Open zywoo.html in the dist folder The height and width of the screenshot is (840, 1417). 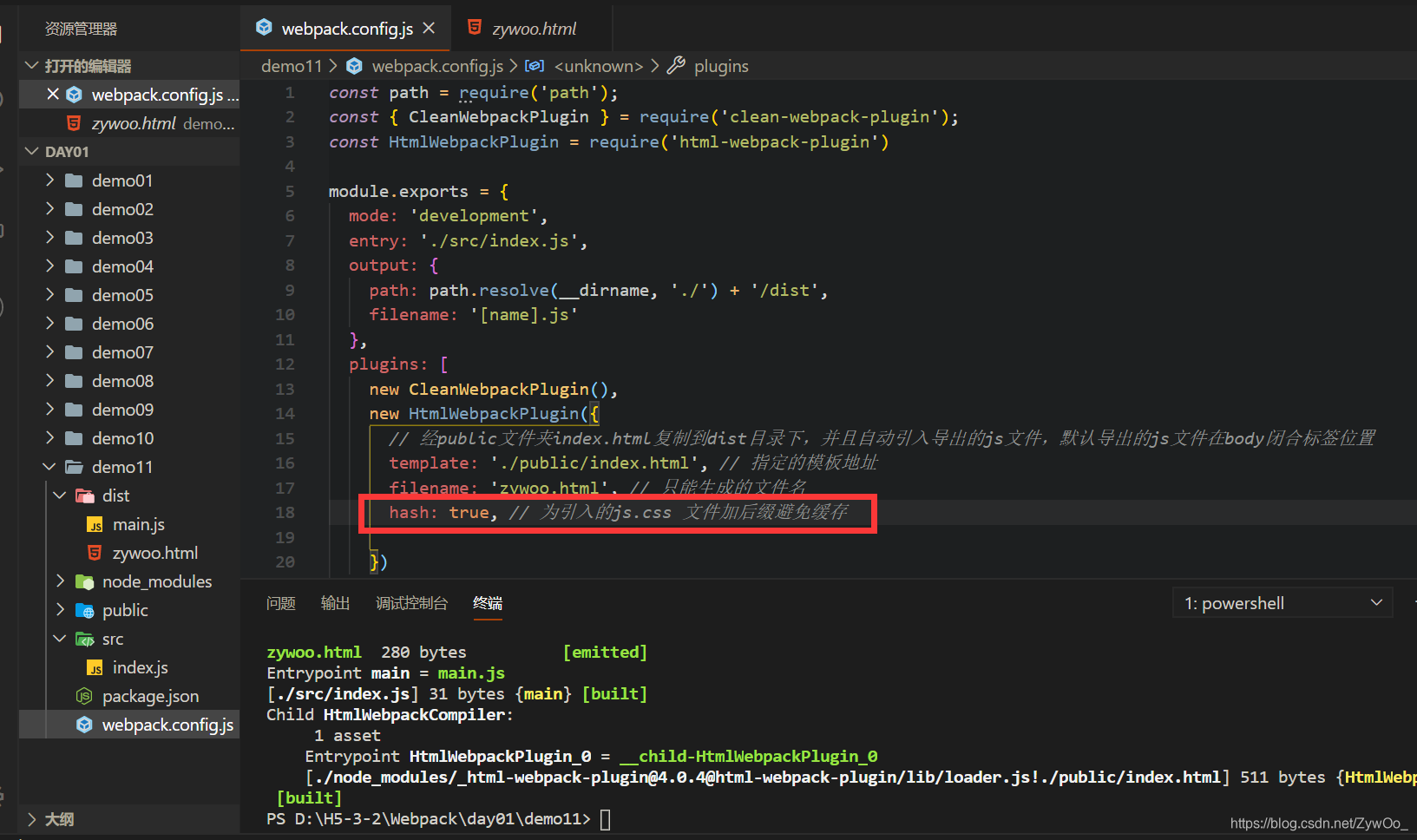click(154, 553)
